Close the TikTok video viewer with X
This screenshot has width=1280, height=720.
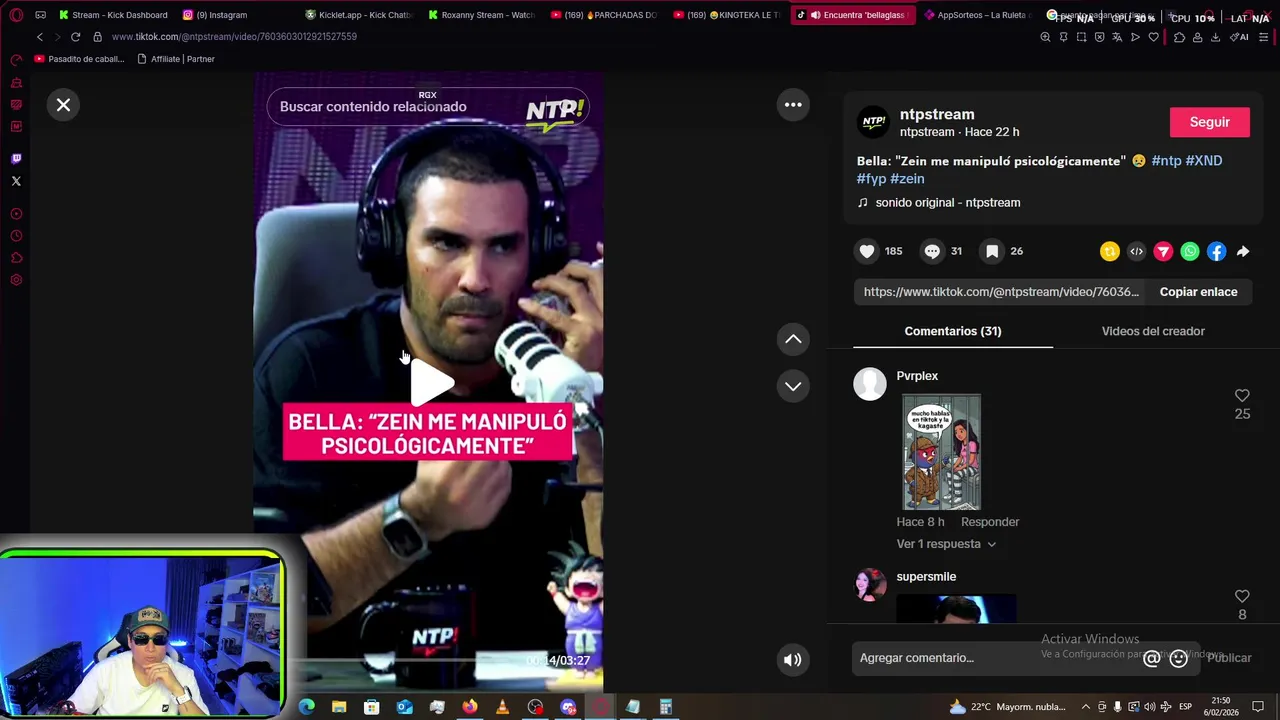[x=63, y=104]
